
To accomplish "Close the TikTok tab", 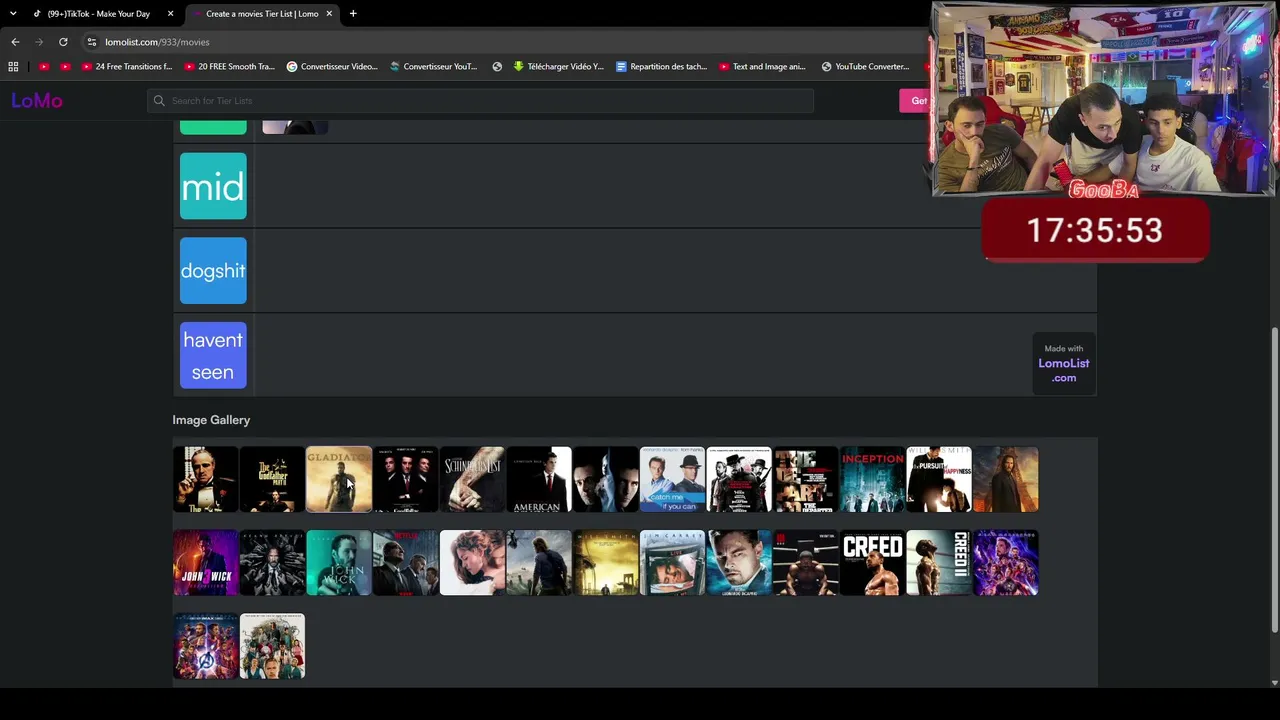I will (x=171, y=14).
